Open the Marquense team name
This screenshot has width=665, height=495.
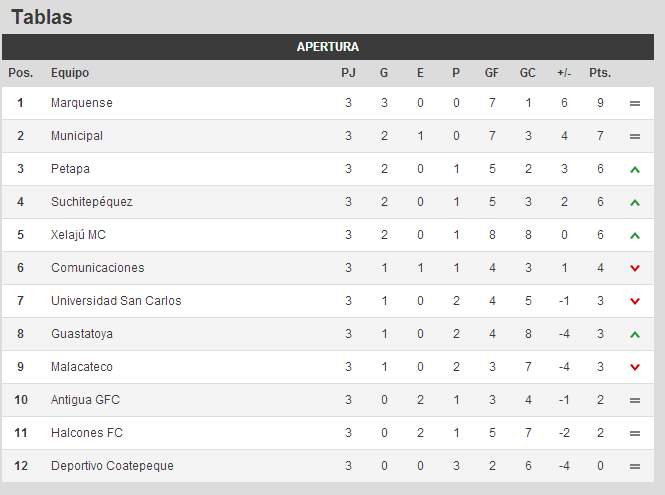(x=82, y=103)
